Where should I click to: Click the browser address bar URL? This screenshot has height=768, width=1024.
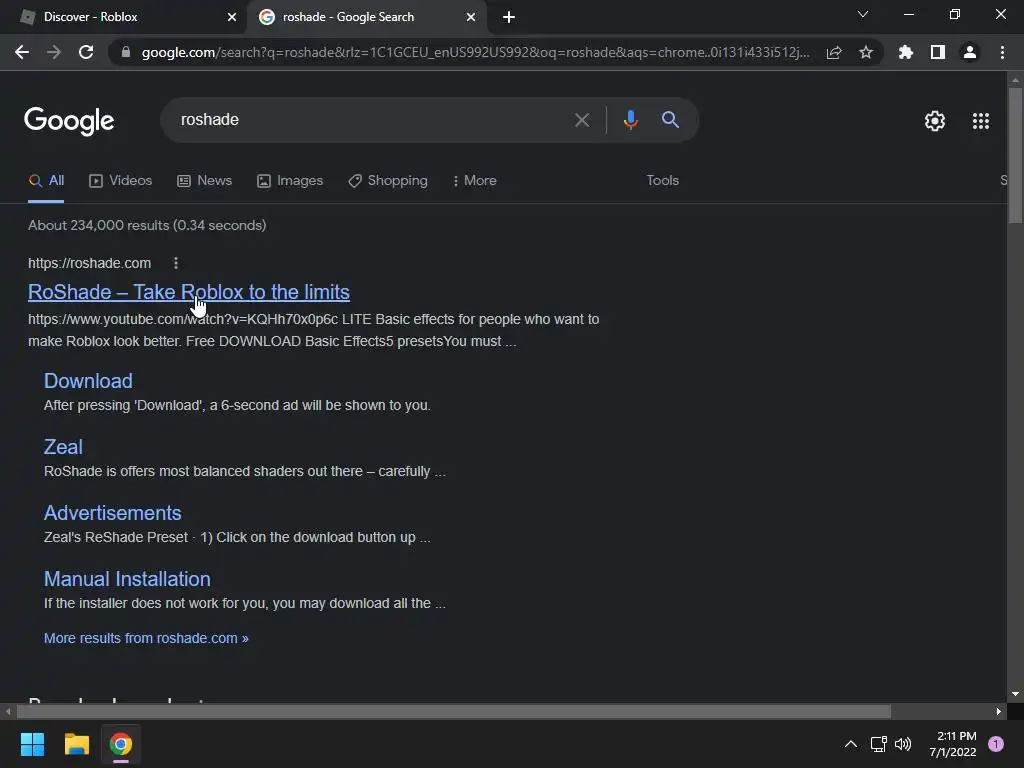click(x=475, y=52)
